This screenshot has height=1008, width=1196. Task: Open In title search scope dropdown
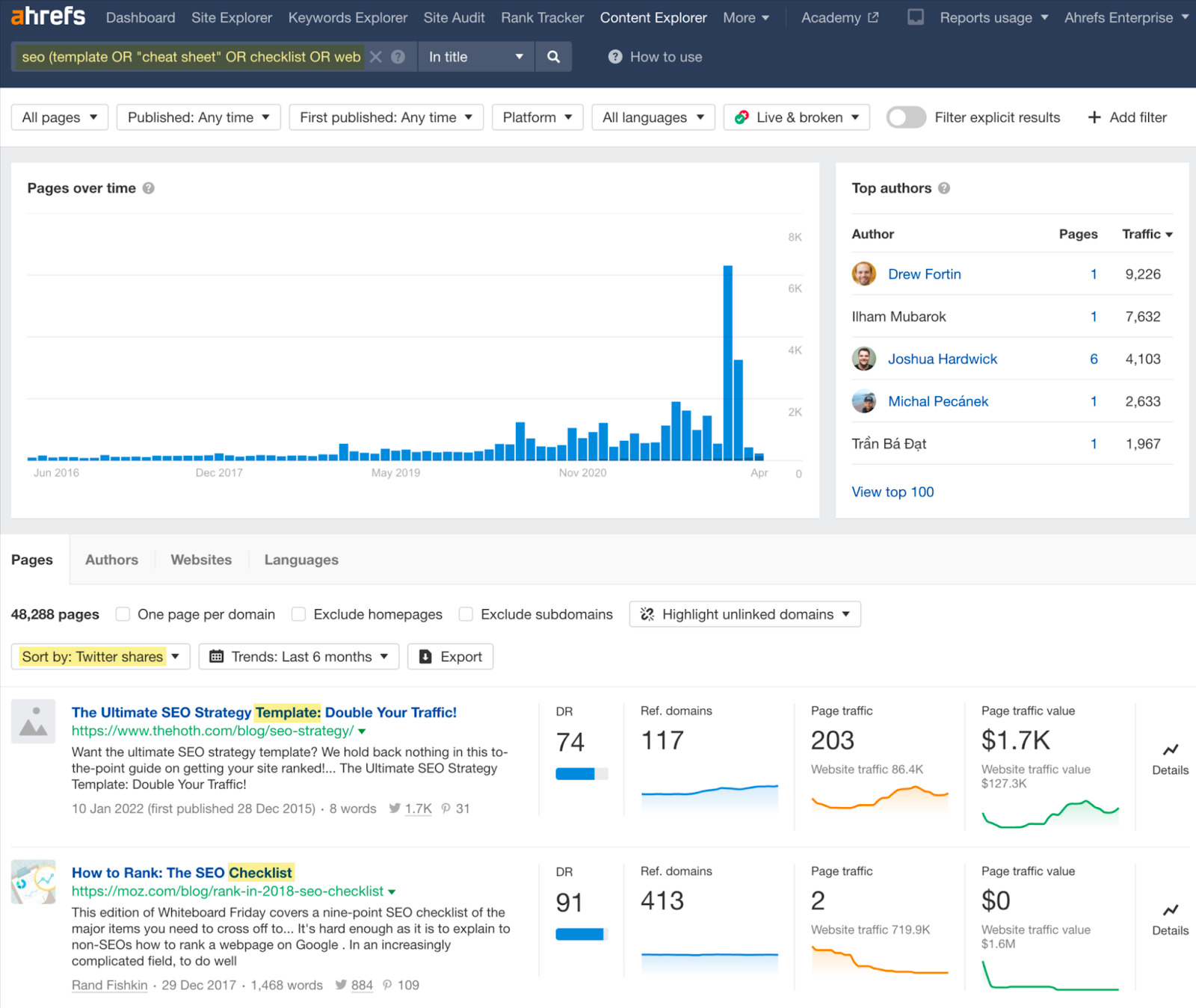[475, 57]
